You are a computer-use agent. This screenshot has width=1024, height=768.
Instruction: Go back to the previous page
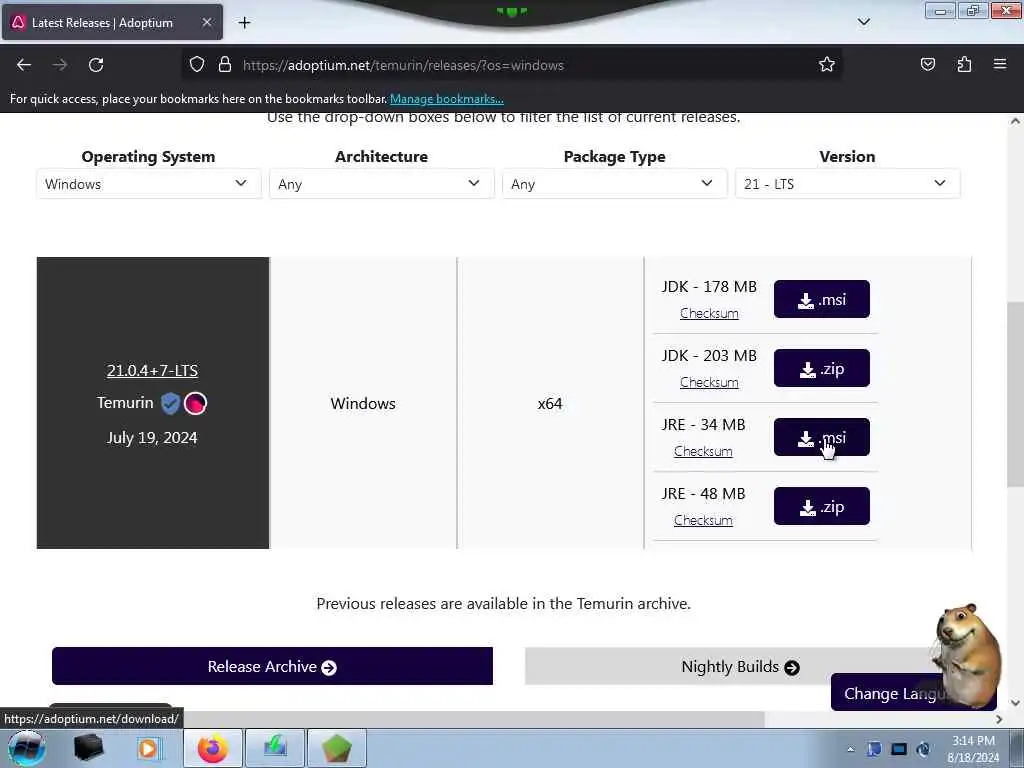coord(24,65)
